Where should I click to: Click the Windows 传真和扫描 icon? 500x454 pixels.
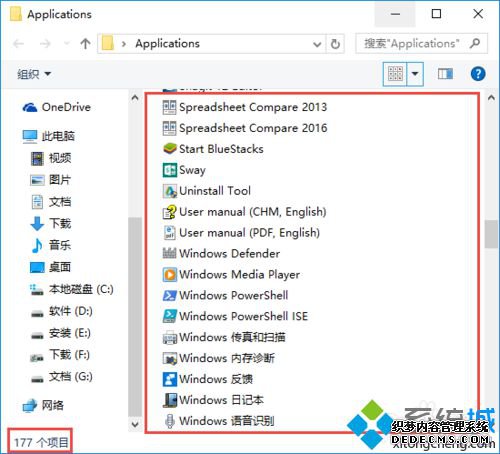pos(169,337)
